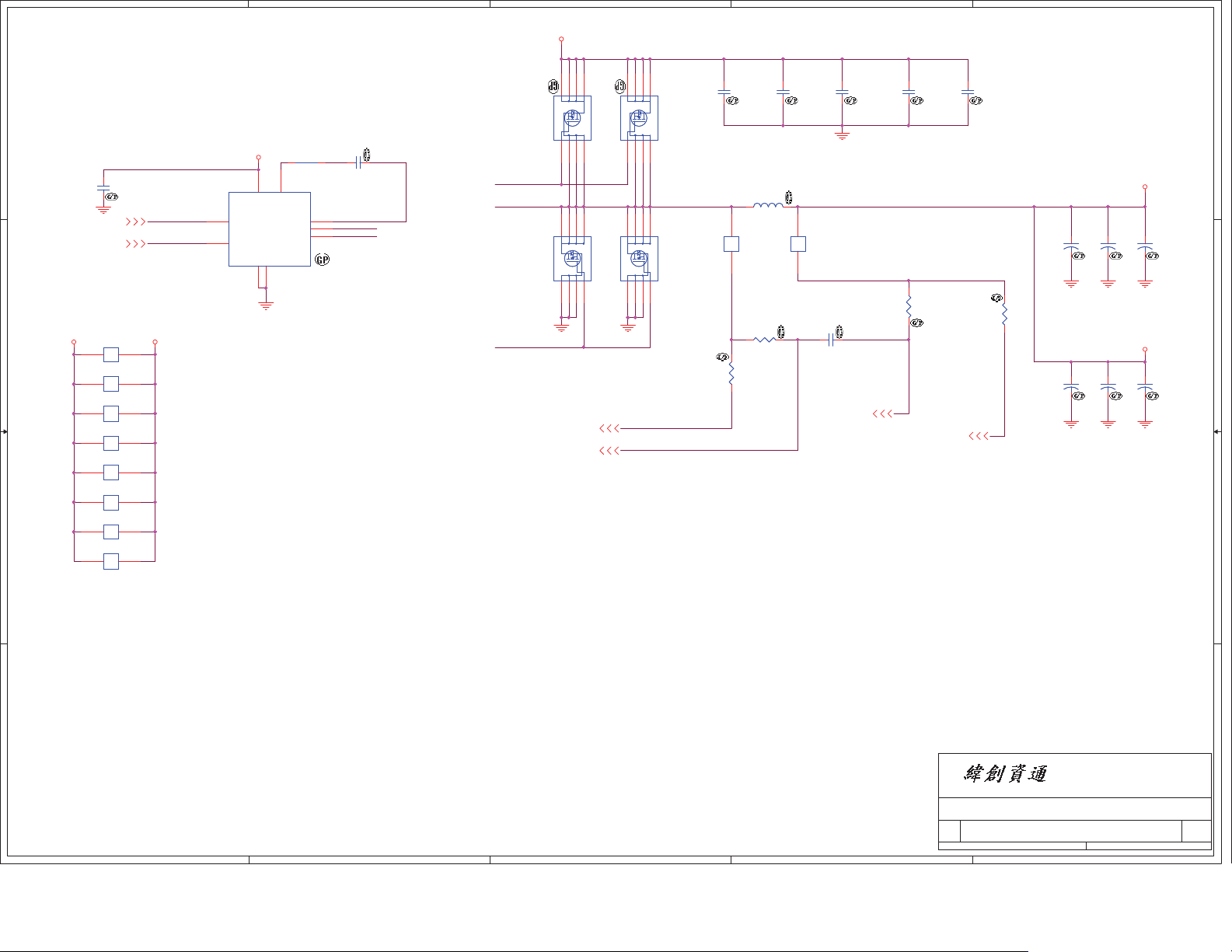The height and width of the screenshot is (952, 1232).
Task: Select the grounded capacitor left of the IC block
Action: click(x=103, y=187)
